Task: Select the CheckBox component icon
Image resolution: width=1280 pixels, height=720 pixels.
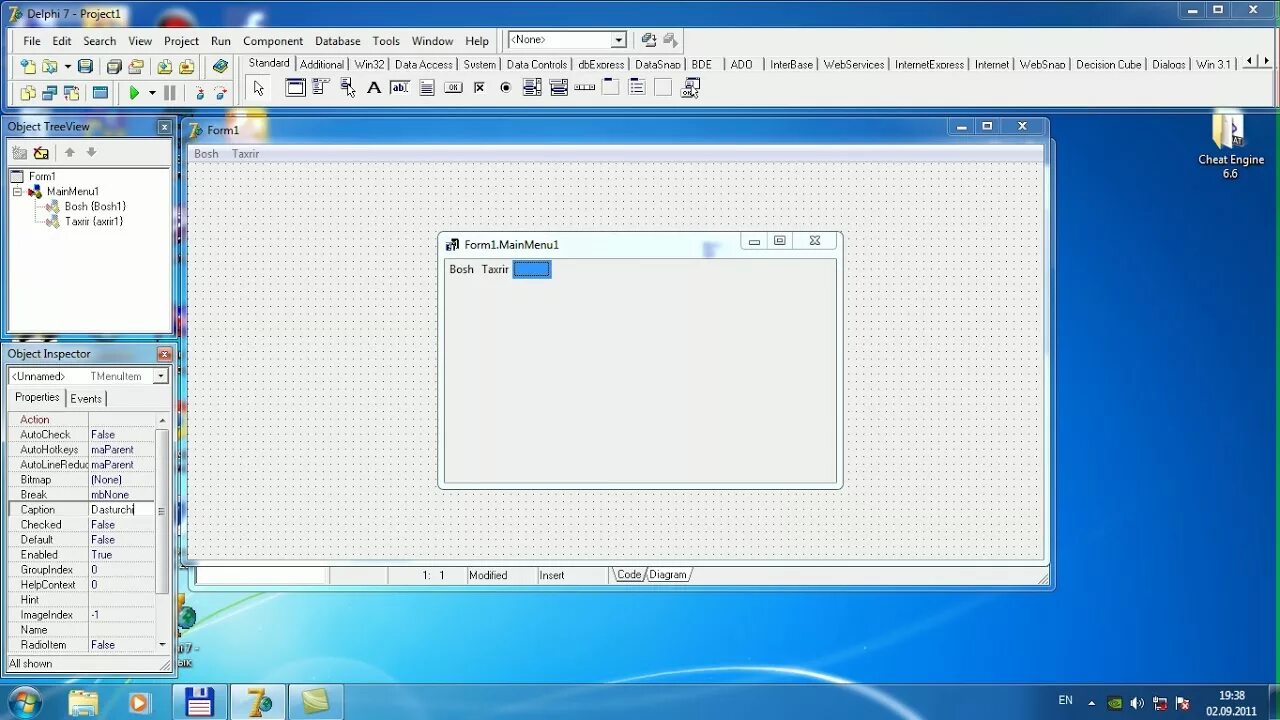Action: pyautogui.click(x=479, y=88)
